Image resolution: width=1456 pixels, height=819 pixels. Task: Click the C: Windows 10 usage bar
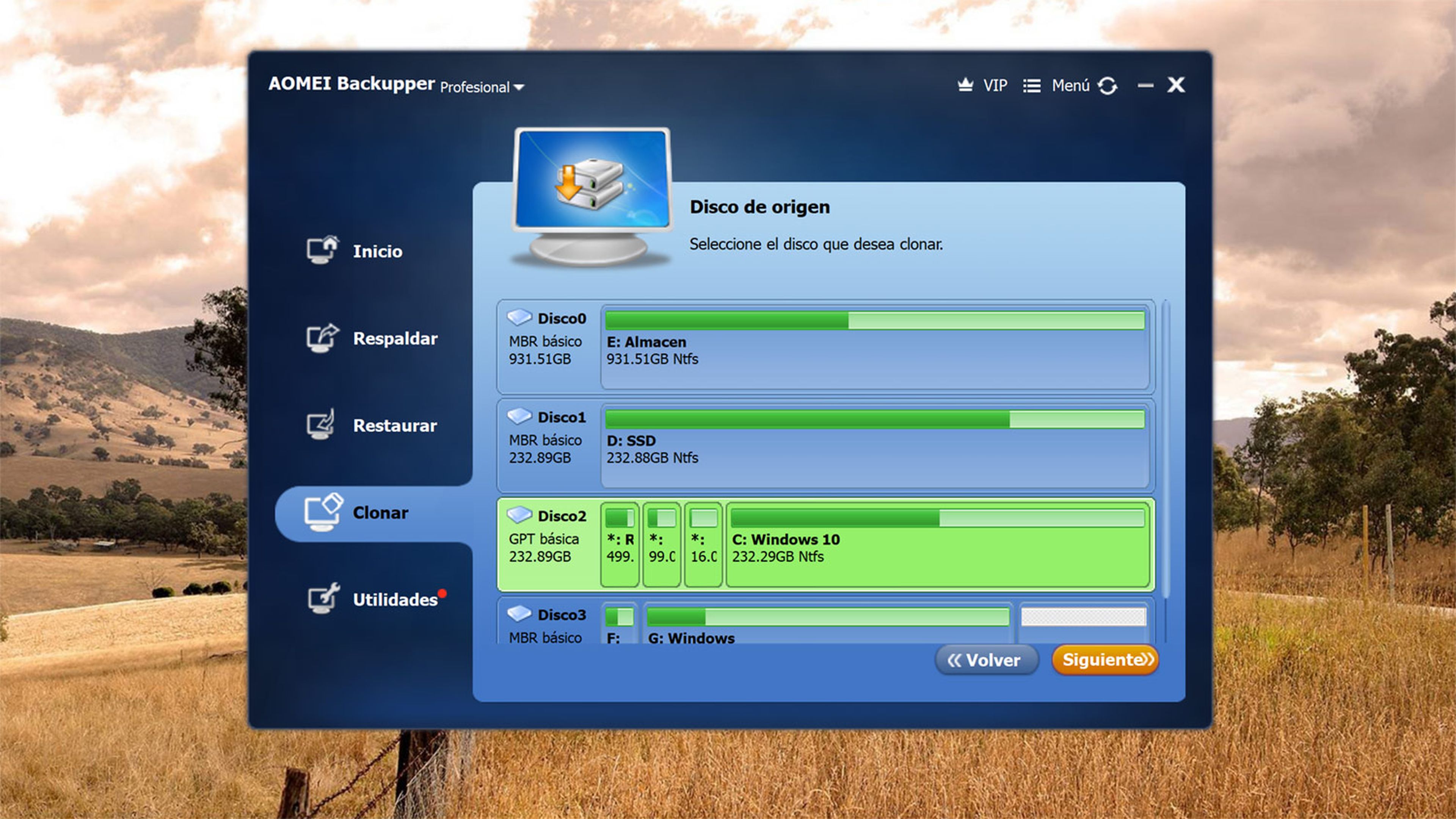pyautogui.click(x=938, y=518)
